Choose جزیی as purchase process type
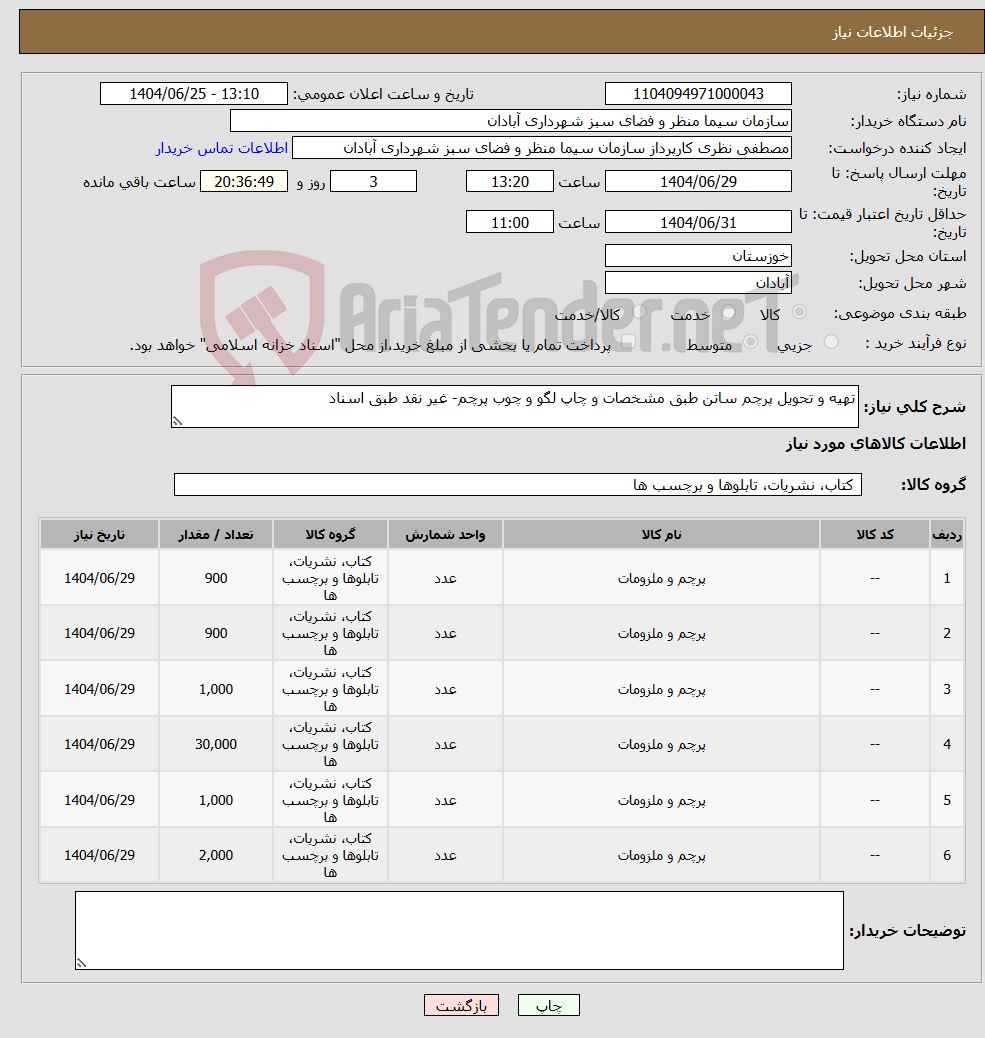The width and height of the screenshot is (985, 1038). coord(832,340)
